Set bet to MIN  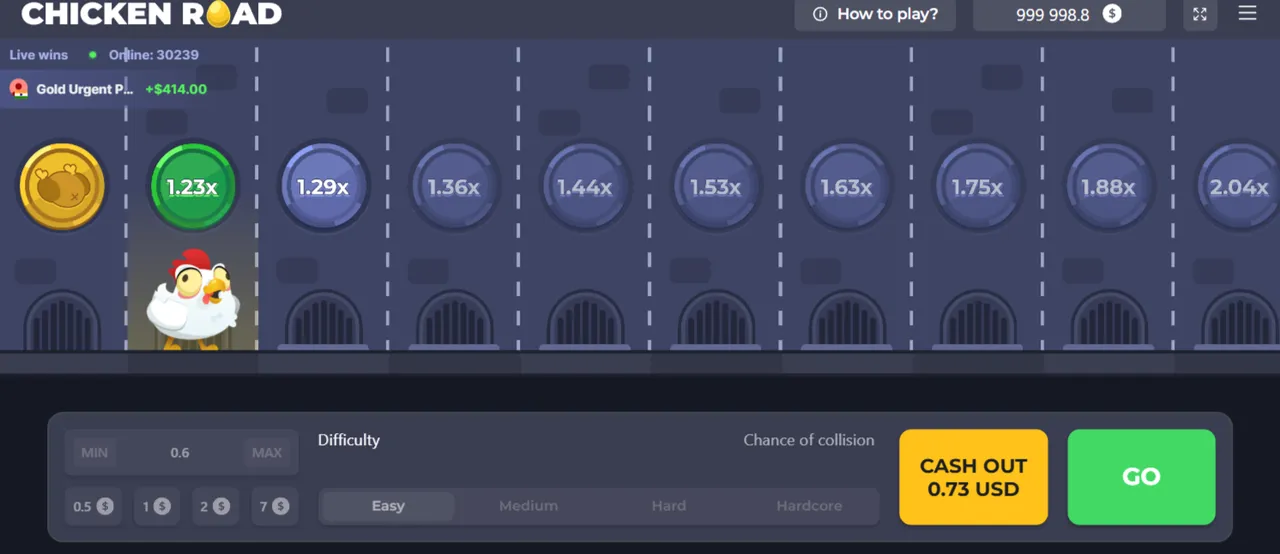click(95, 453)
